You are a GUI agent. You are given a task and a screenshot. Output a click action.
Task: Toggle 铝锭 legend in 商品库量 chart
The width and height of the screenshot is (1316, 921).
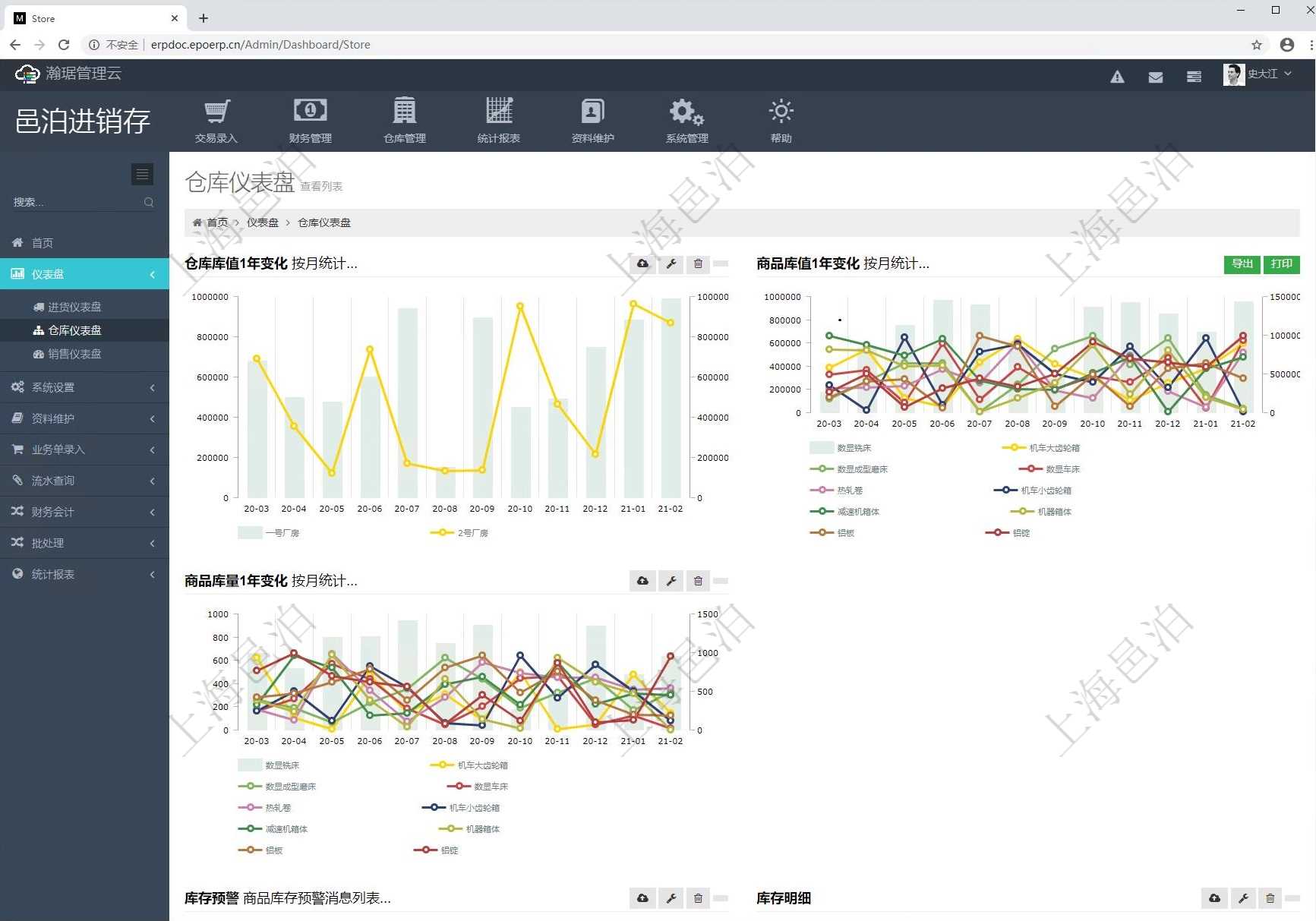click(x=436, y=850)
